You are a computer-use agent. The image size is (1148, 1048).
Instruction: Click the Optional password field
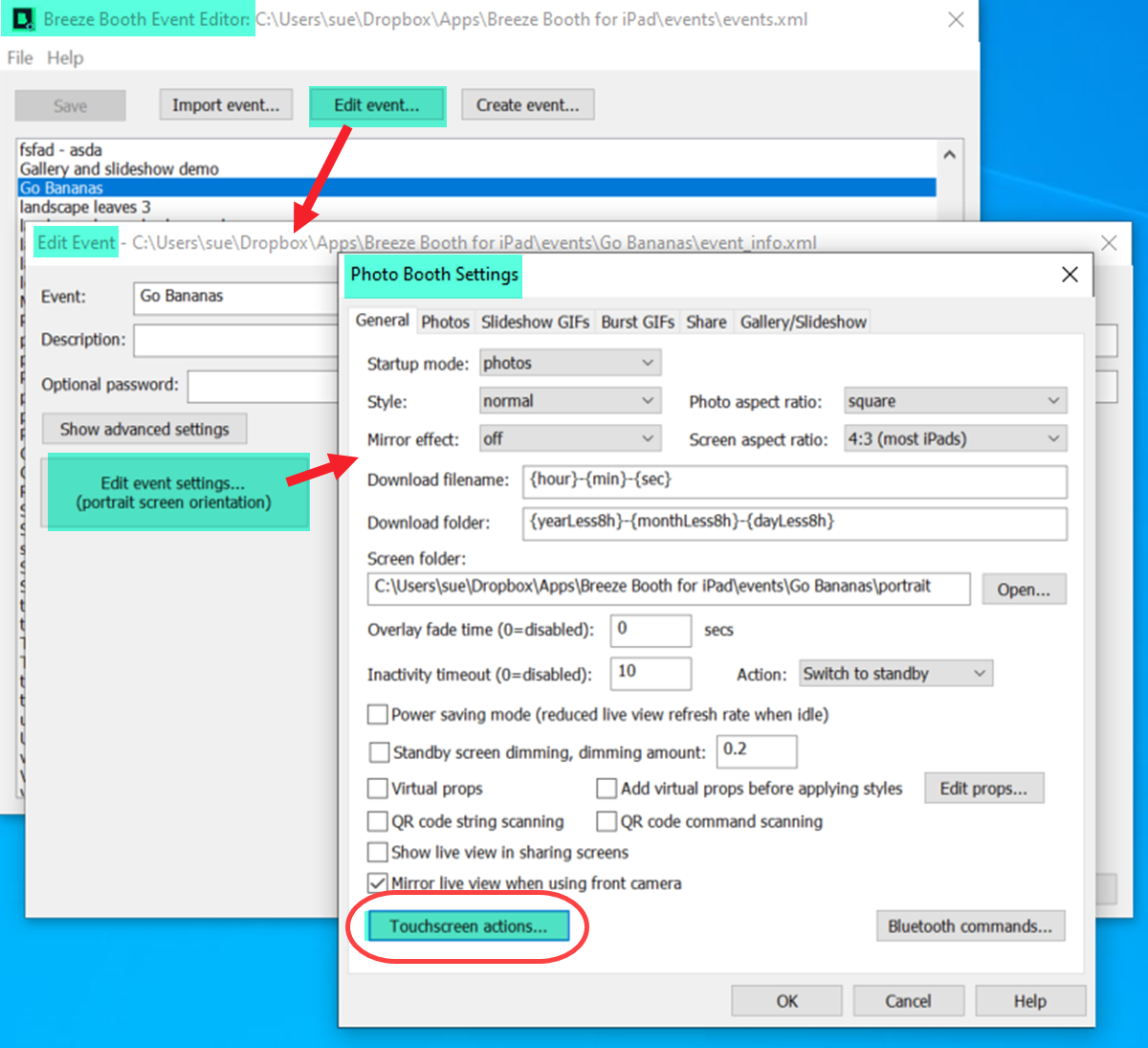tap(264, 385)
